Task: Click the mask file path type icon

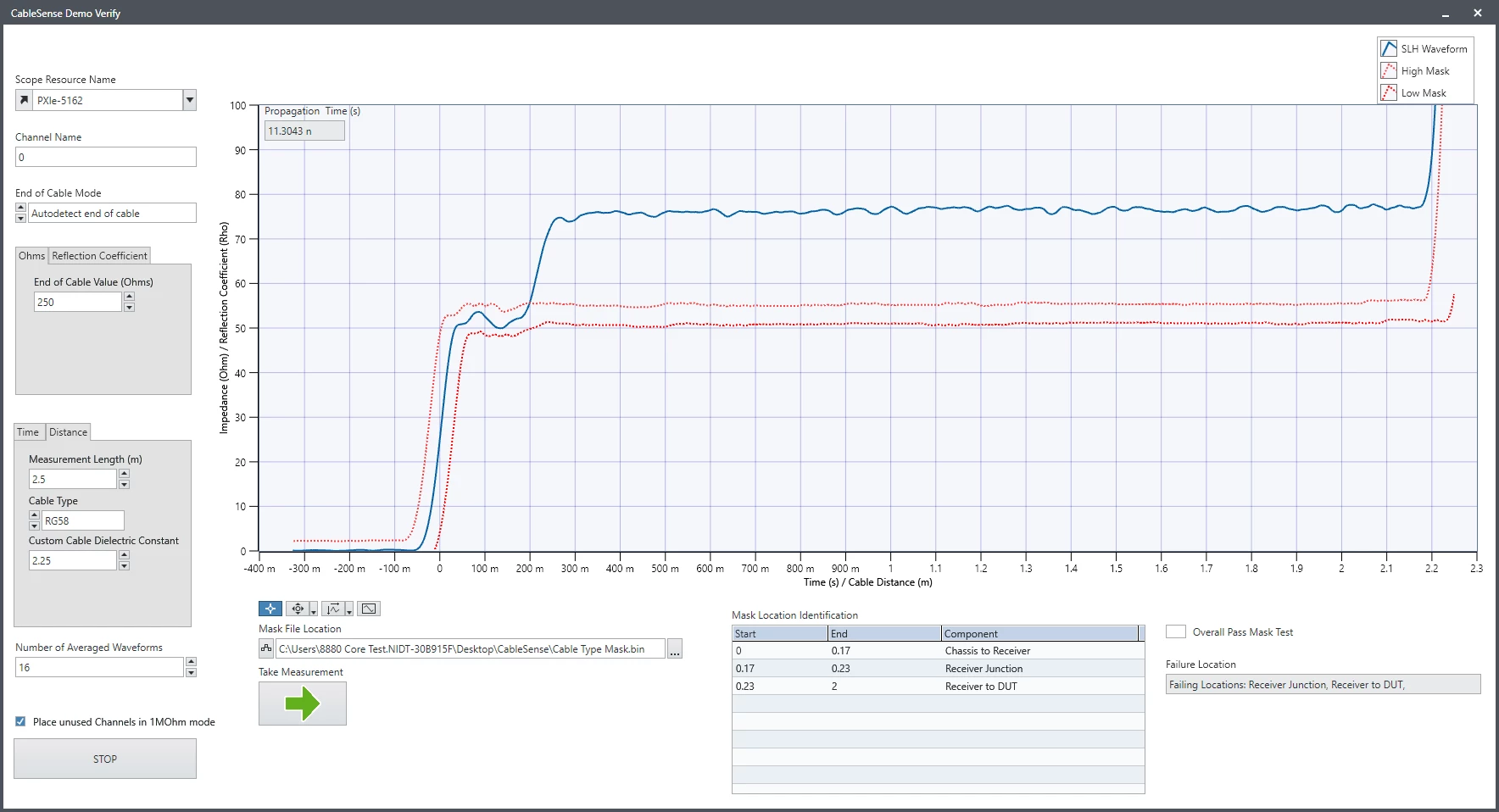Action: tap(266, 648)
